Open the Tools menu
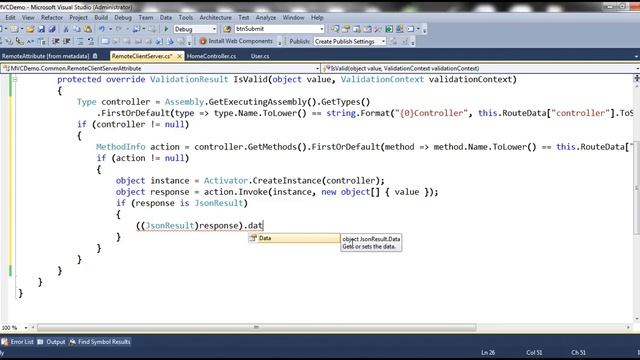Image resolution: width=640 pixels, height=360 pixels. 186,18
